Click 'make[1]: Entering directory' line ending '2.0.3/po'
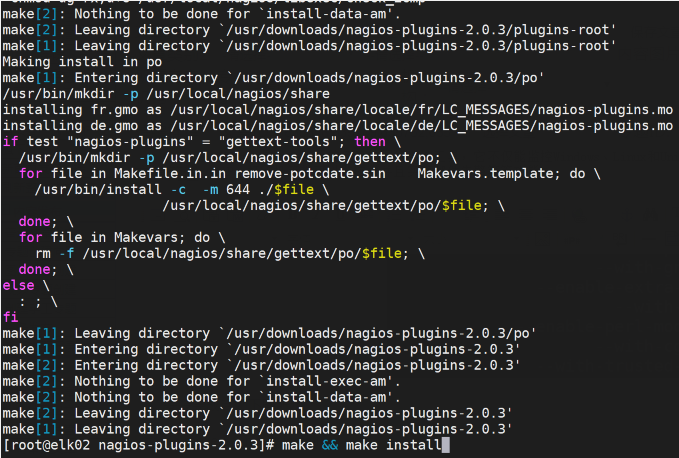The width and height of the screenshot is (679, 458). [273, 78]
